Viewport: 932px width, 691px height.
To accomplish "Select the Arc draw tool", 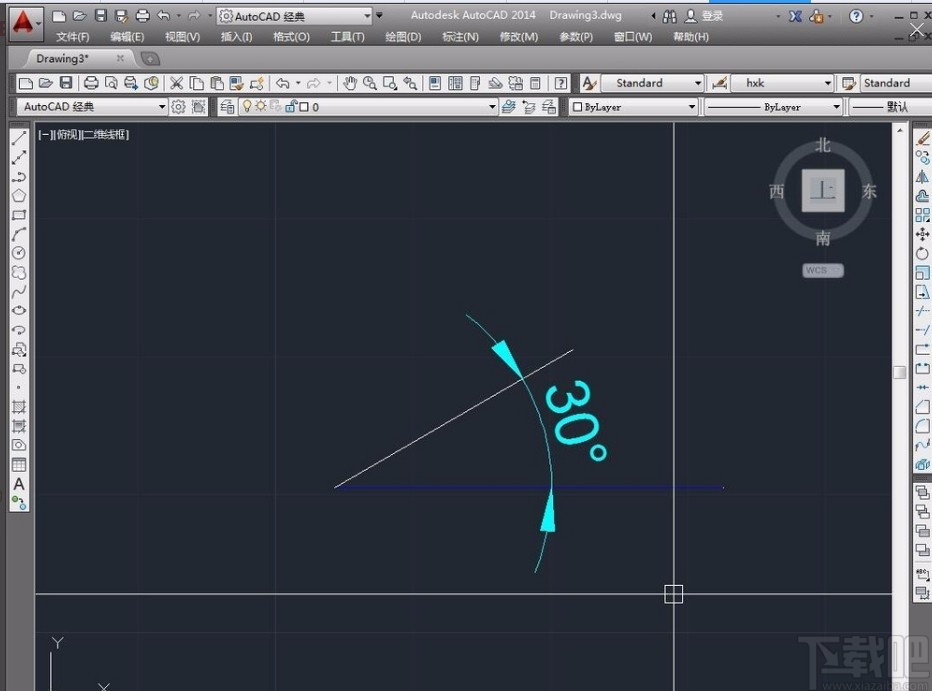I will pos(18,234).
